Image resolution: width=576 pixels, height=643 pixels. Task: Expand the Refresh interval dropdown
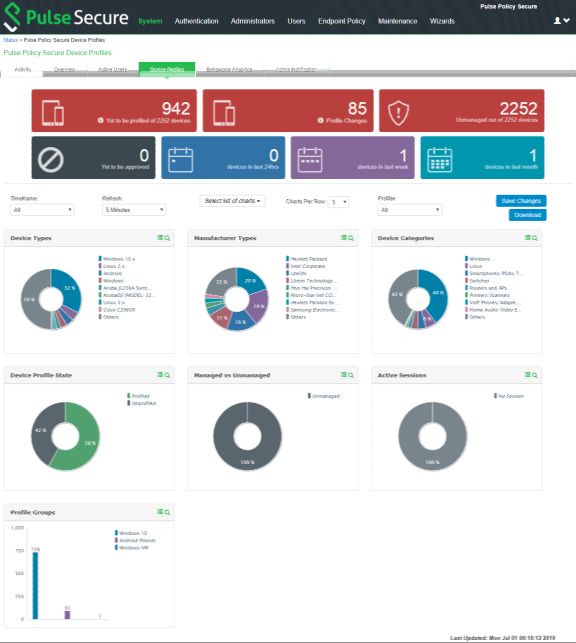pos(134,210)
